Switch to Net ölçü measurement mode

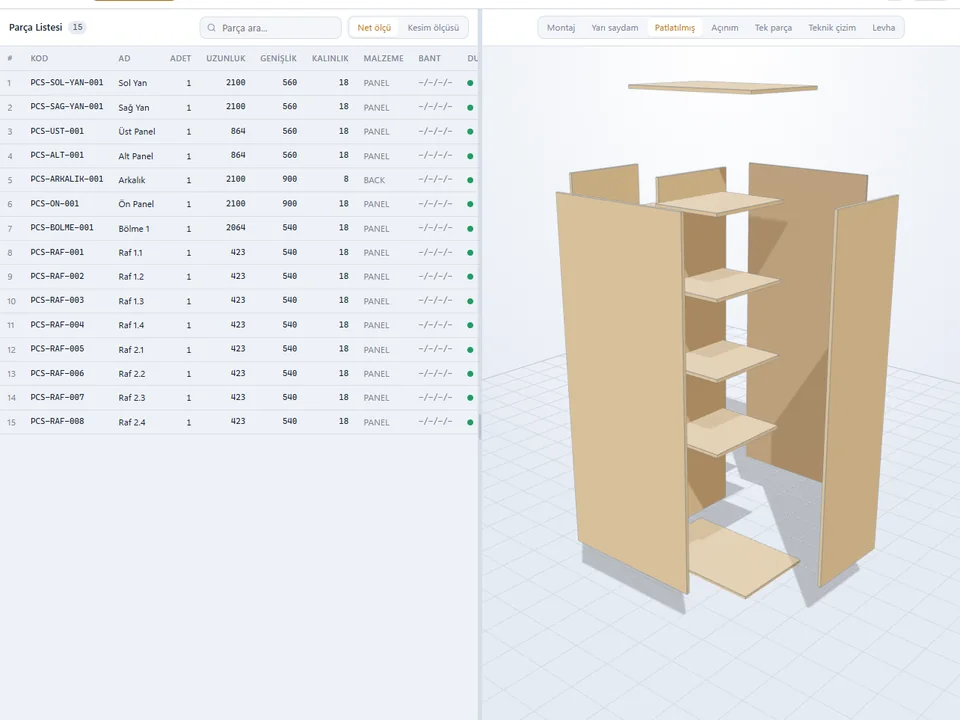(x=374, y=28)
